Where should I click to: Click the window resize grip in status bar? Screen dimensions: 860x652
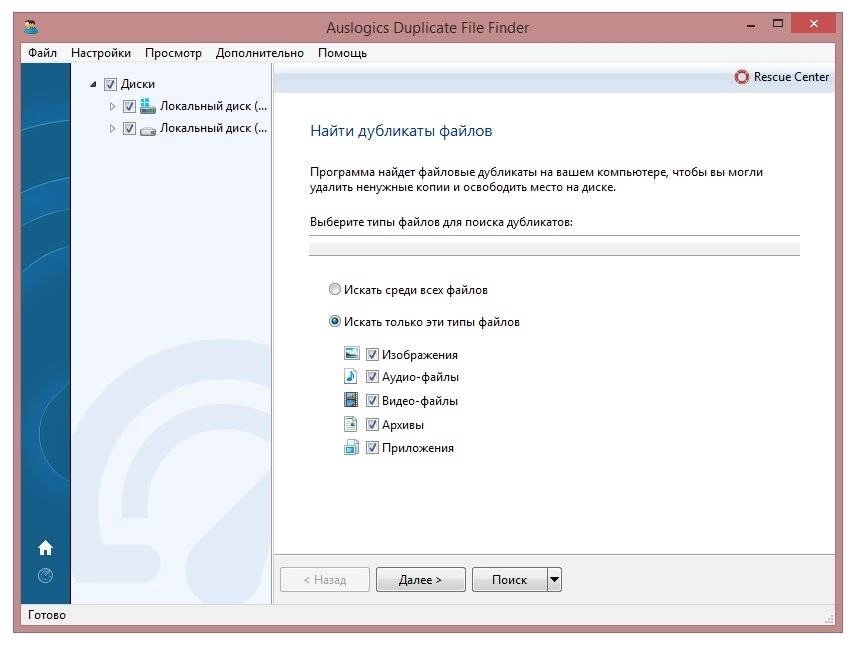click(829, 618)
